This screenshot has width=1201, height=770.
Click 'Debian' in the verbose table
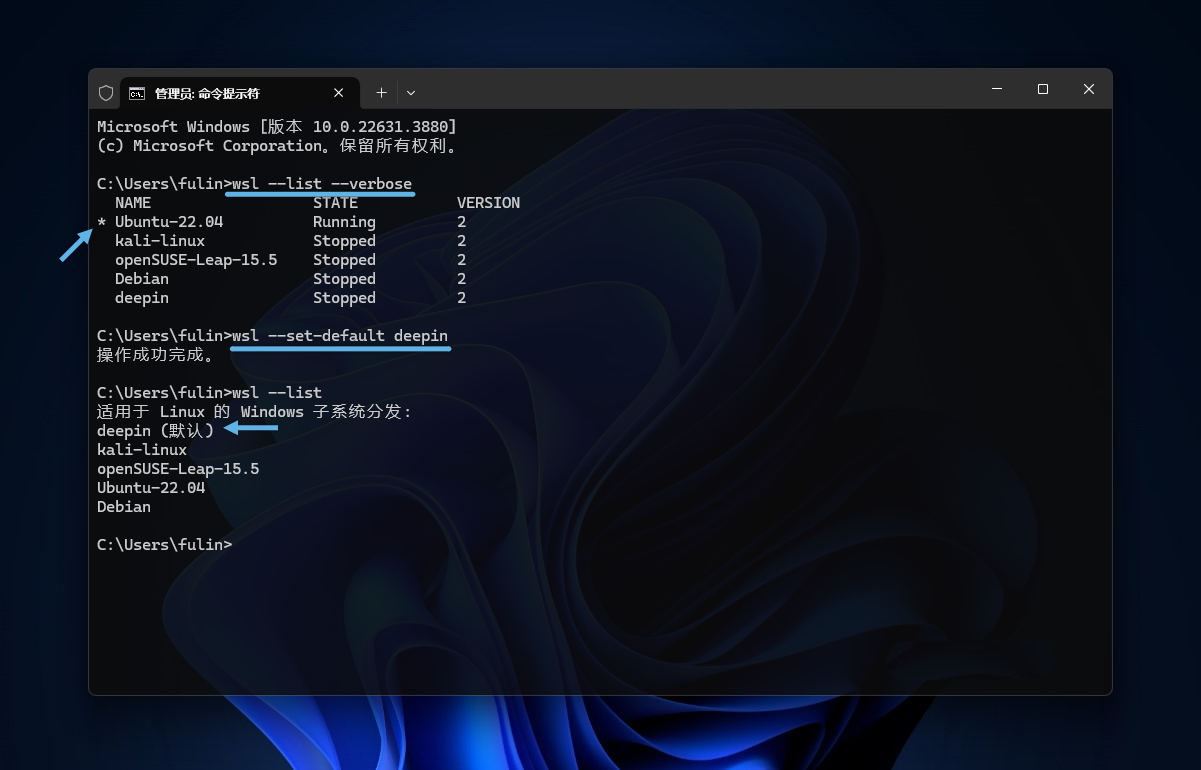142,279
